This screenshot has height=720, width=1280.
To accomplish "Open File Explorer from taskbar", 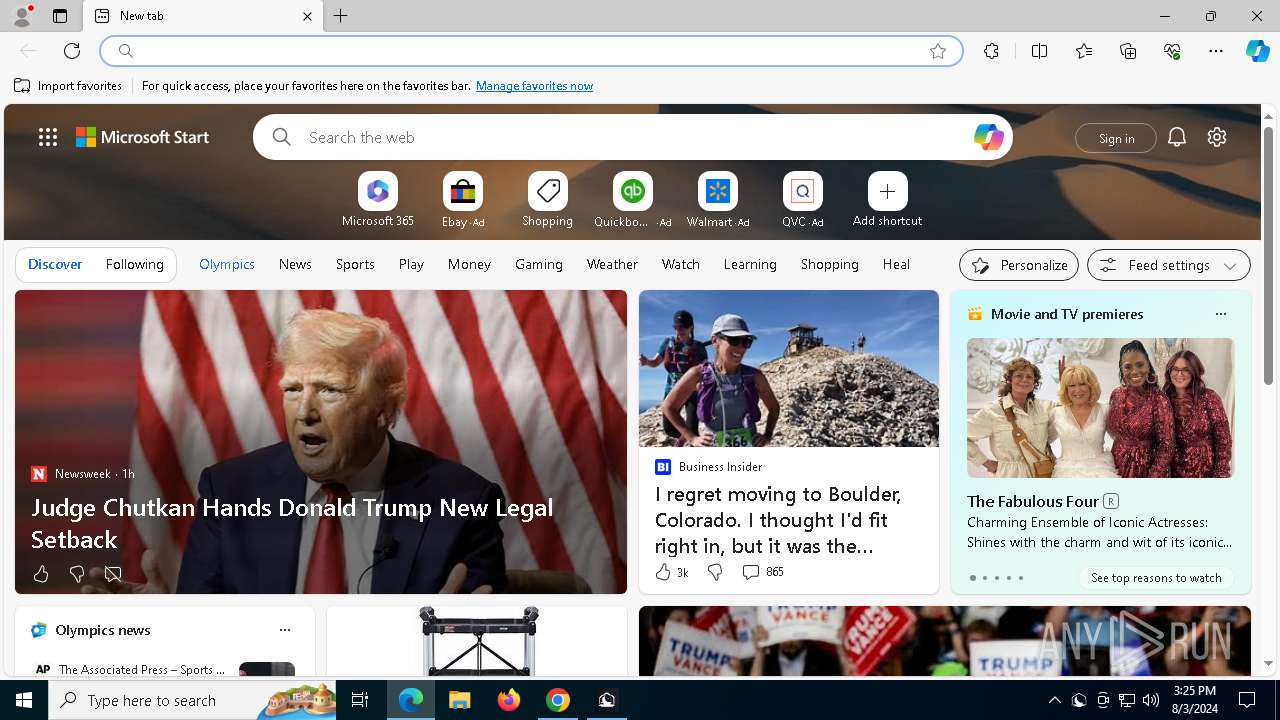I will click(460, 700).
